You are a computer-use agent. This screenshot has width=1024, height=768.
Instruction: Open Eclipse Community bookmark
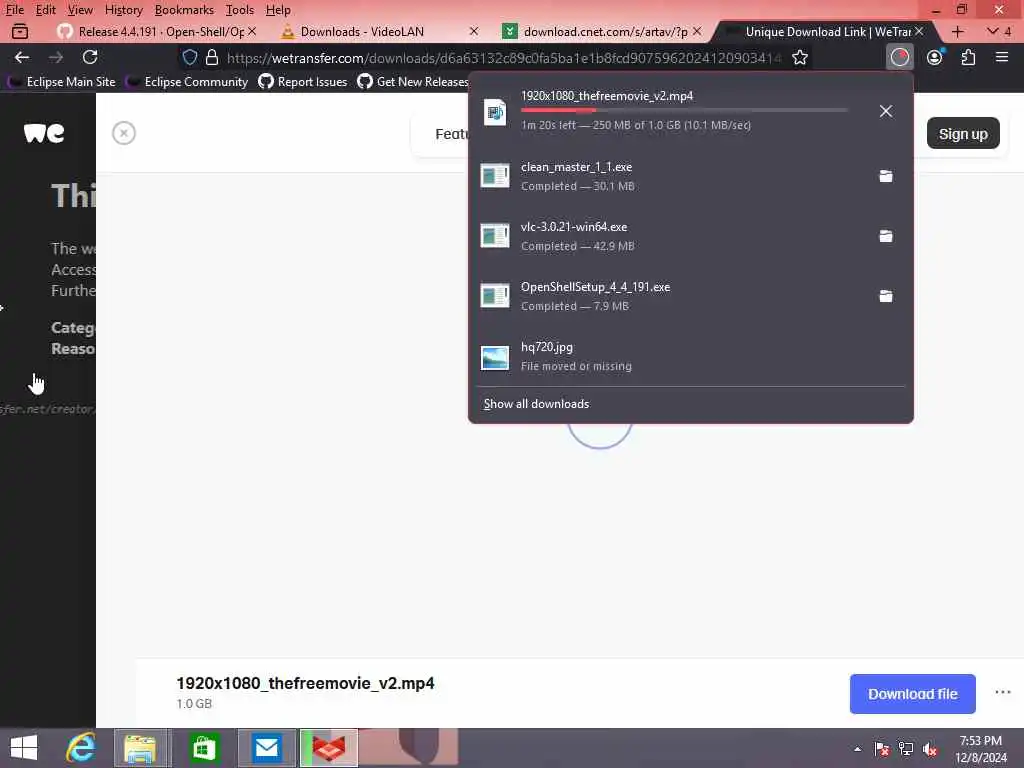(188, 82)
